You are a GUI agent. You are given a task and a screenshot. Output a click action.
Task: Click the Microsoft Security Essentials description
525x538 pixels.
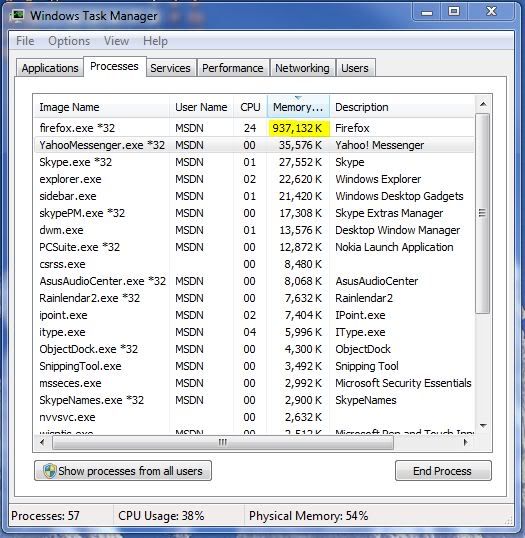[x=403, y=383]
